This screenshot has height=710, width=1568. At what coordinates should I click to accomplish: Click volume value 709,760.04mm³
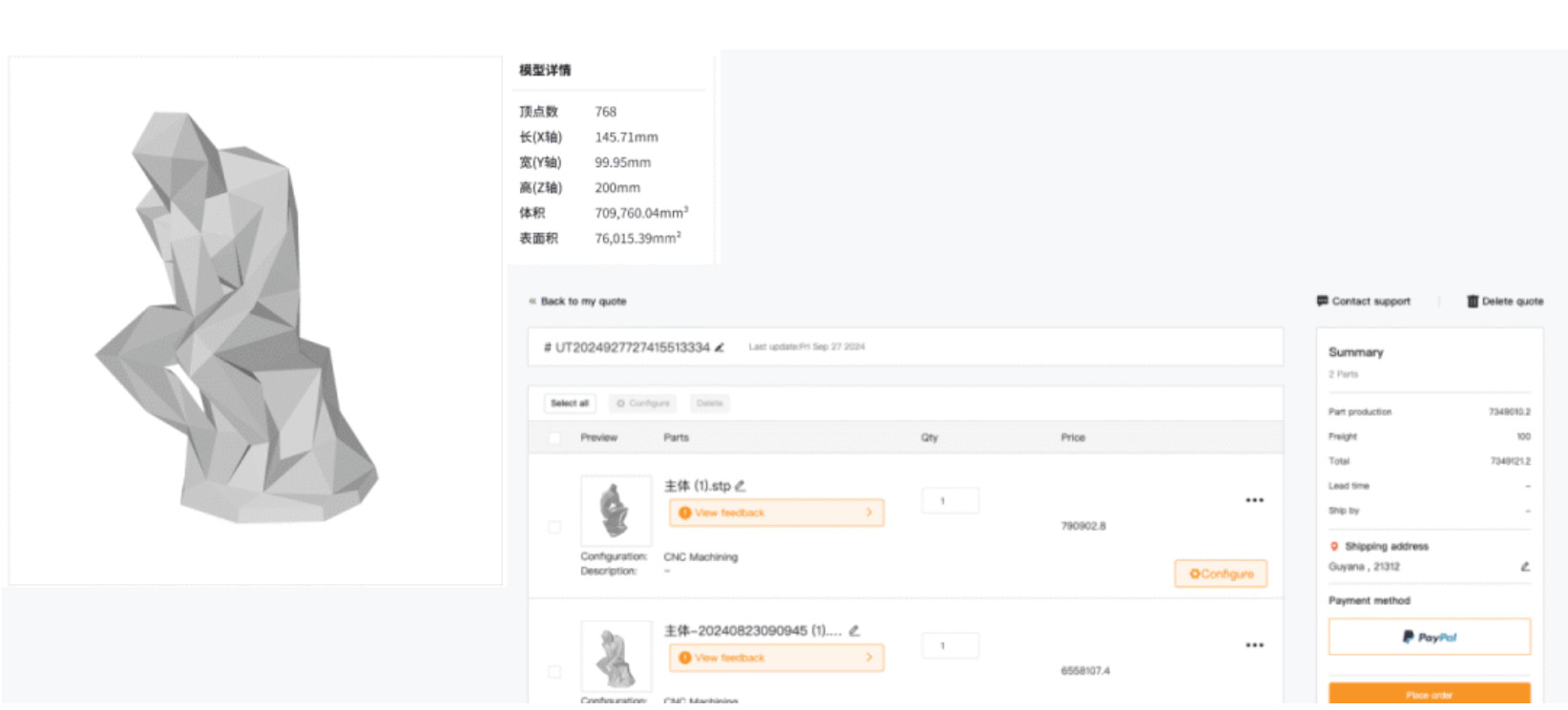(640, 213)
